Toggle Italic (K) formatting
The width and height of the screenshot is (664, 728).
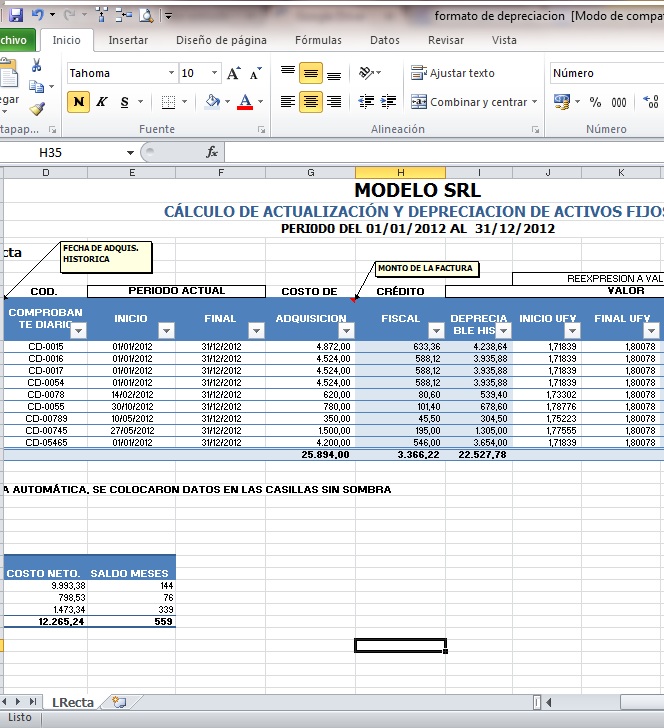(102, 102)
